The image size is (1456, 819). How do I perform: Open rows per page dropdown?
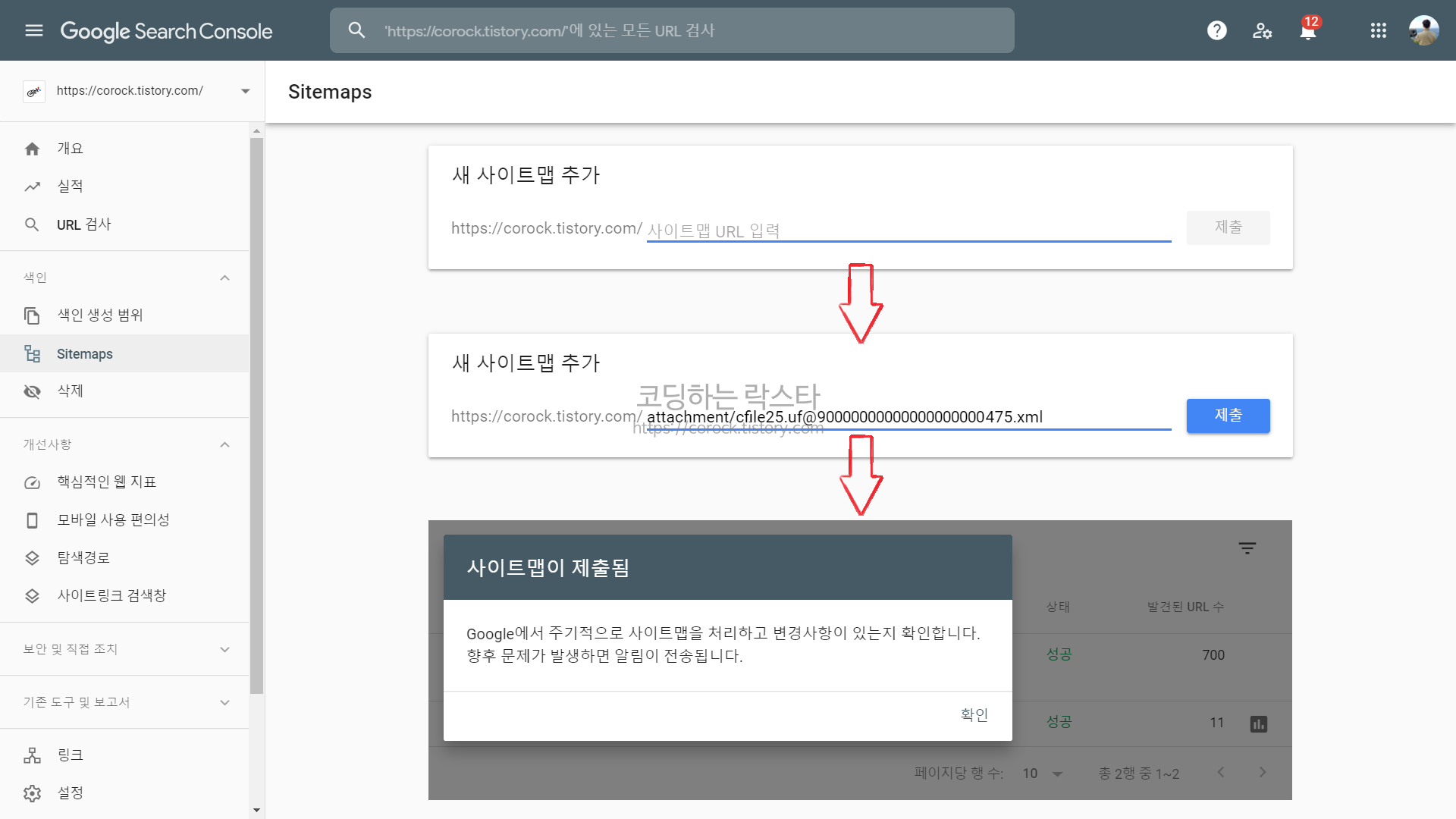1043,773
